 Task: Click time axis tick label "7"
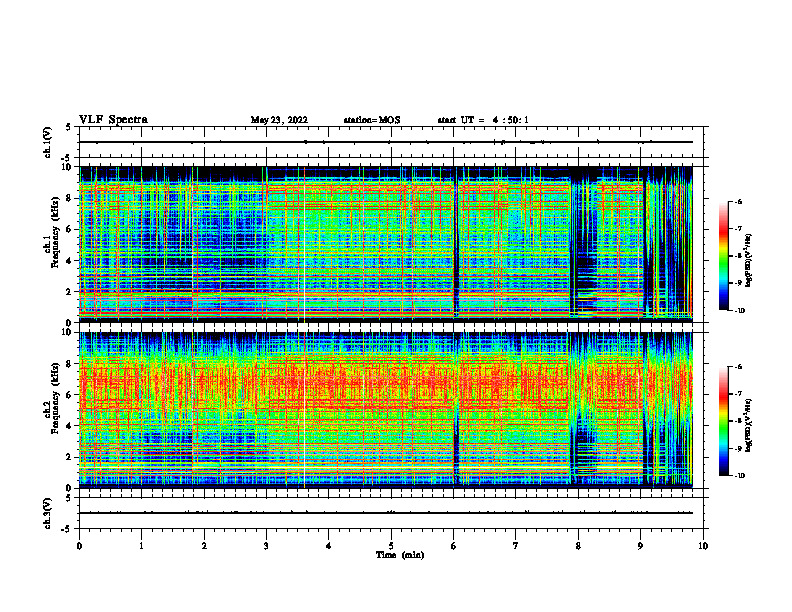coord(516,546)
